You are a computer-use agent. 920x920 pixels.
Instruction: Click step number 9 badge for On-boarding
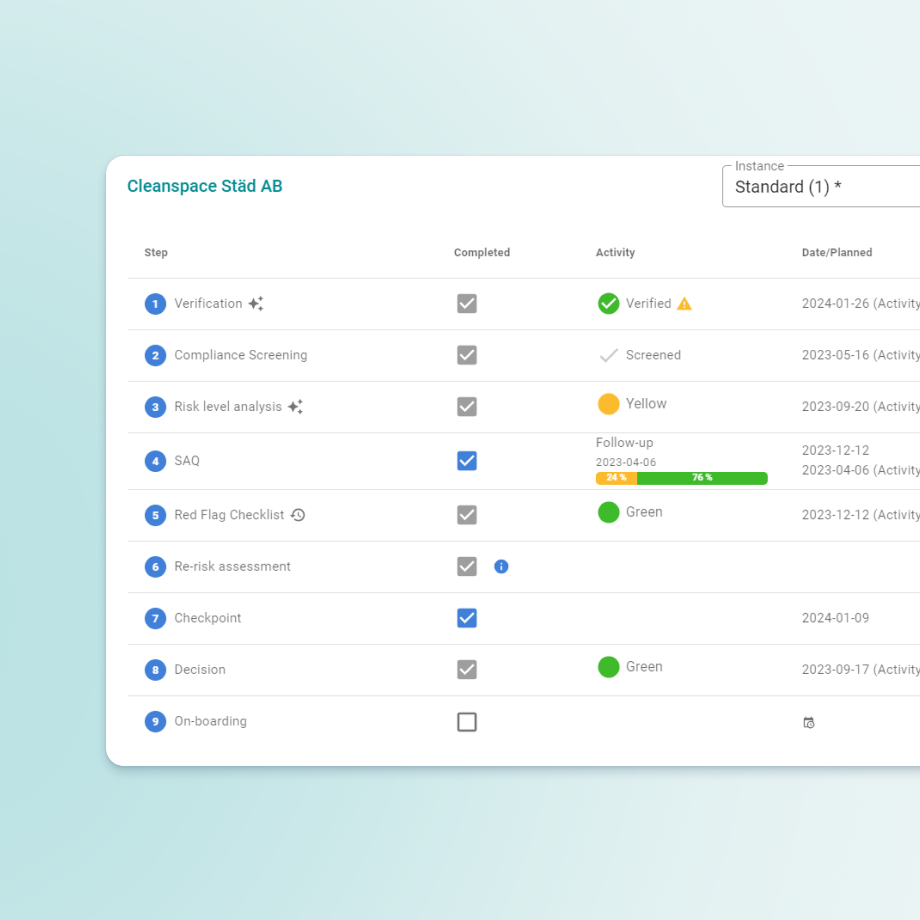[x=155, y=722]
